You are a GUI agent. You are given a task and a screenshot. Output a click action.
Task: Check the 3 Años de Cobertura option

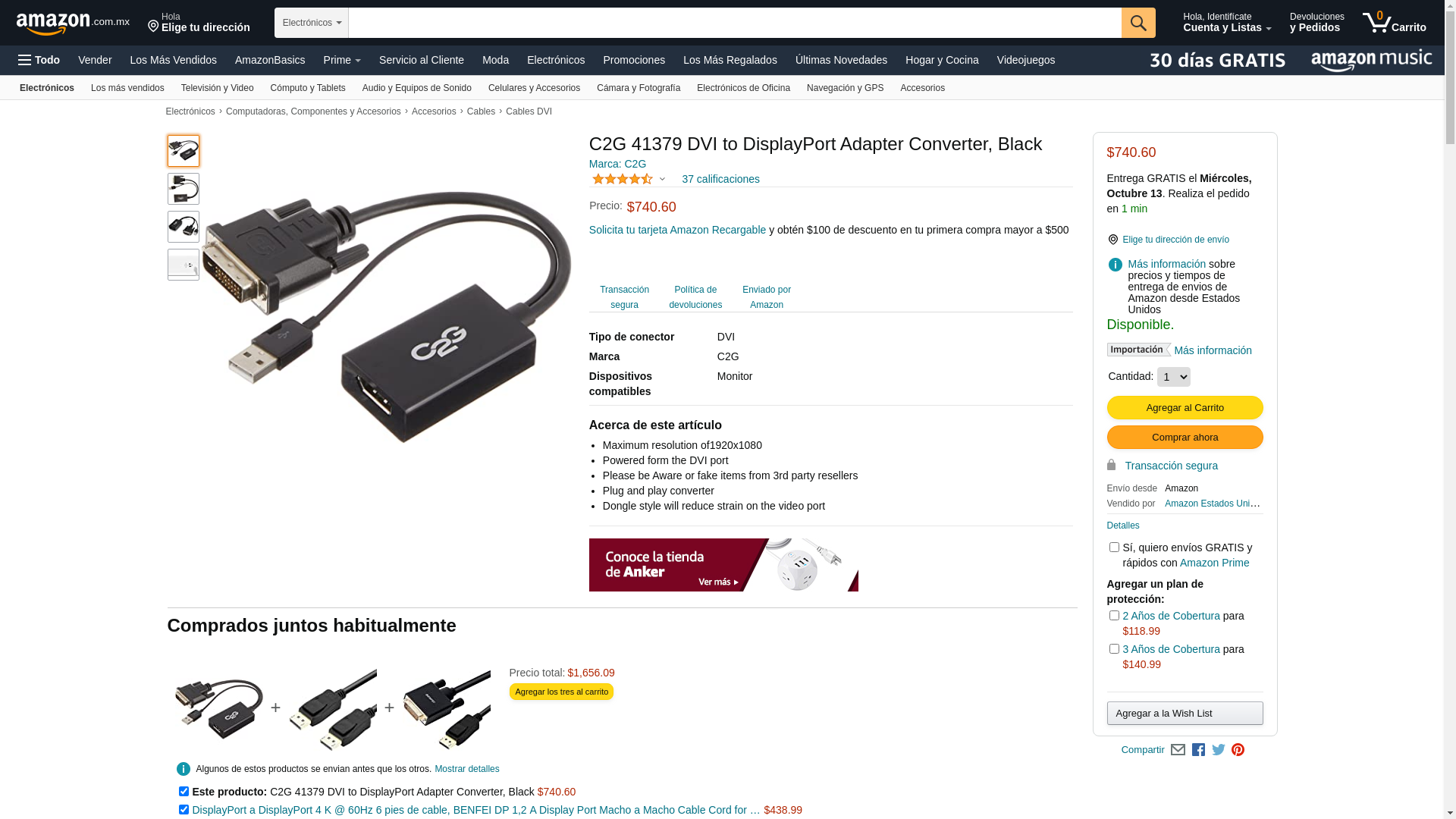click(1113, 648)
